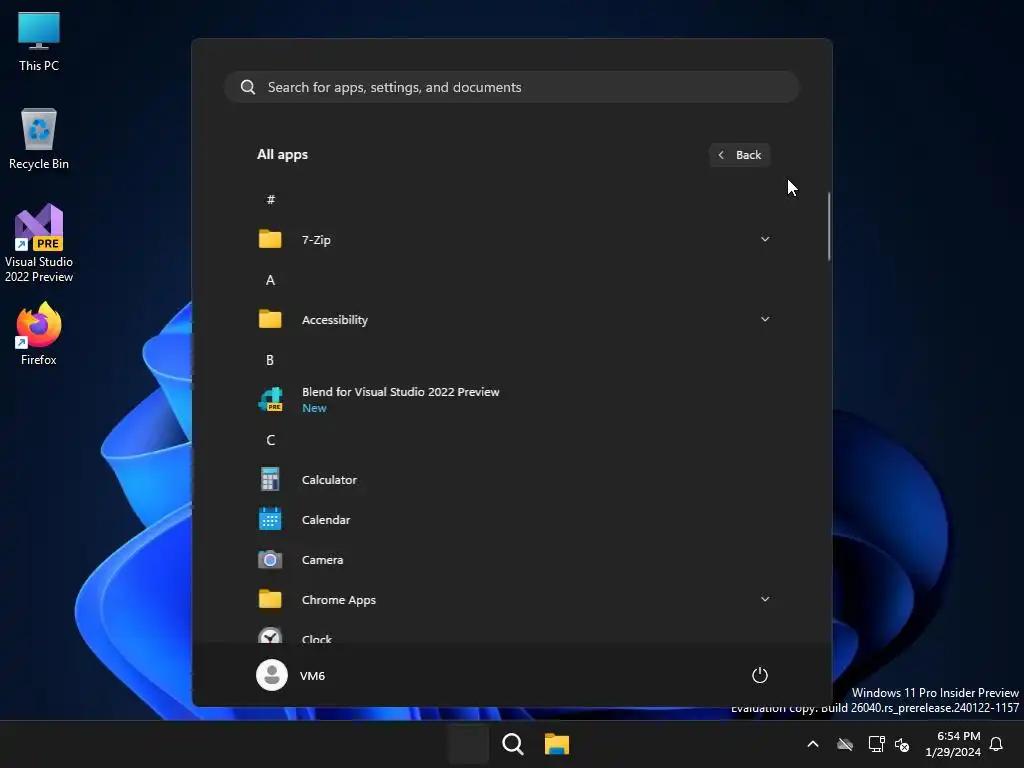Screen dimensions: 1024x768
Task: Show hidden tray icons chevron
Action: (813, 744)
